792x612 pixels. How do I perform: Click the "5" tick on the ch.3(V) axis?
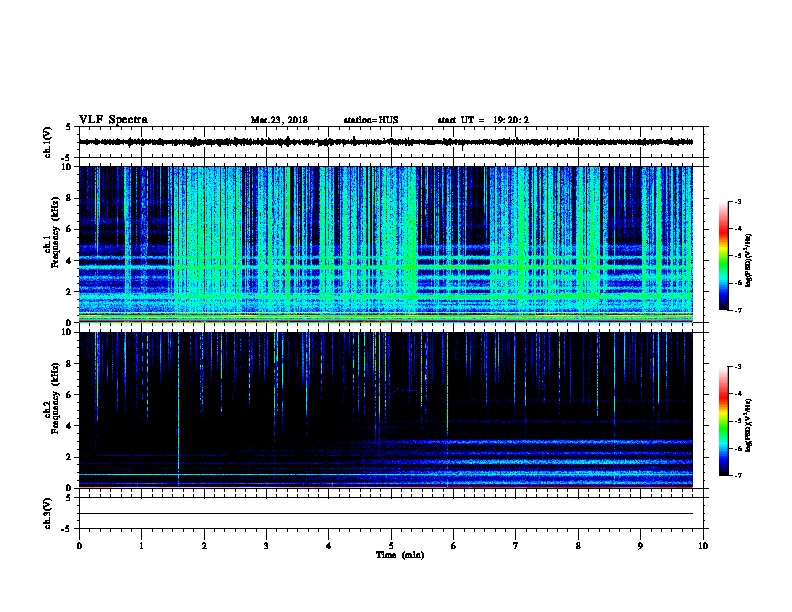[68, 498]
